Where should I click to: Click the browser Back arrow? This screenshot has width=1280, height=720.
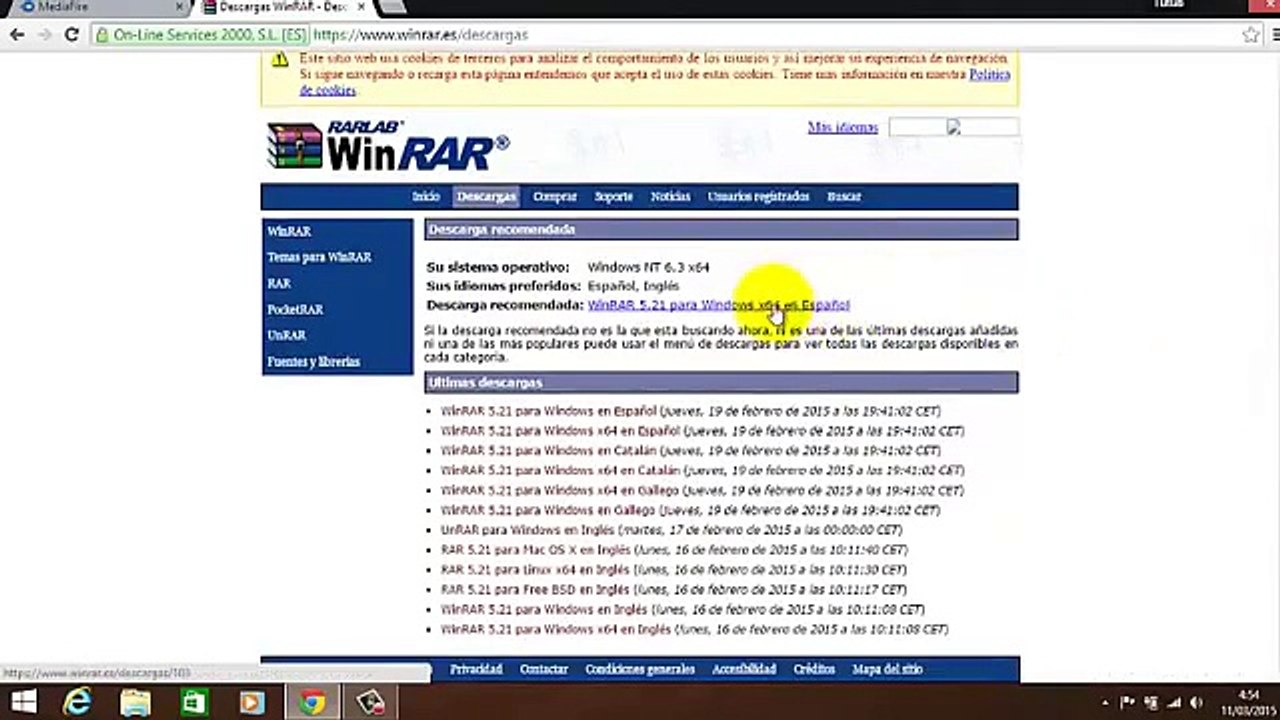point(17,35)
